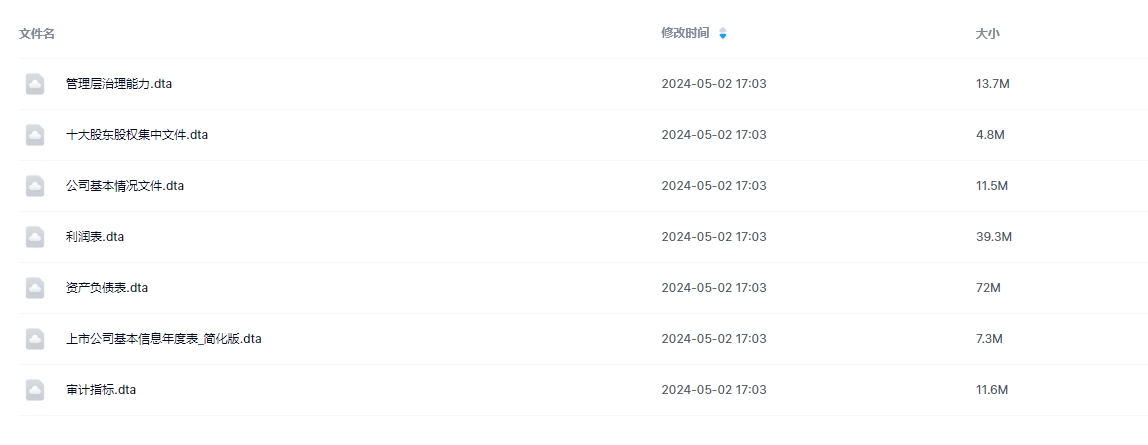
Task: Click the icon beside 上市公司基本信息年度表_简化版.dta
Action: 35,339
